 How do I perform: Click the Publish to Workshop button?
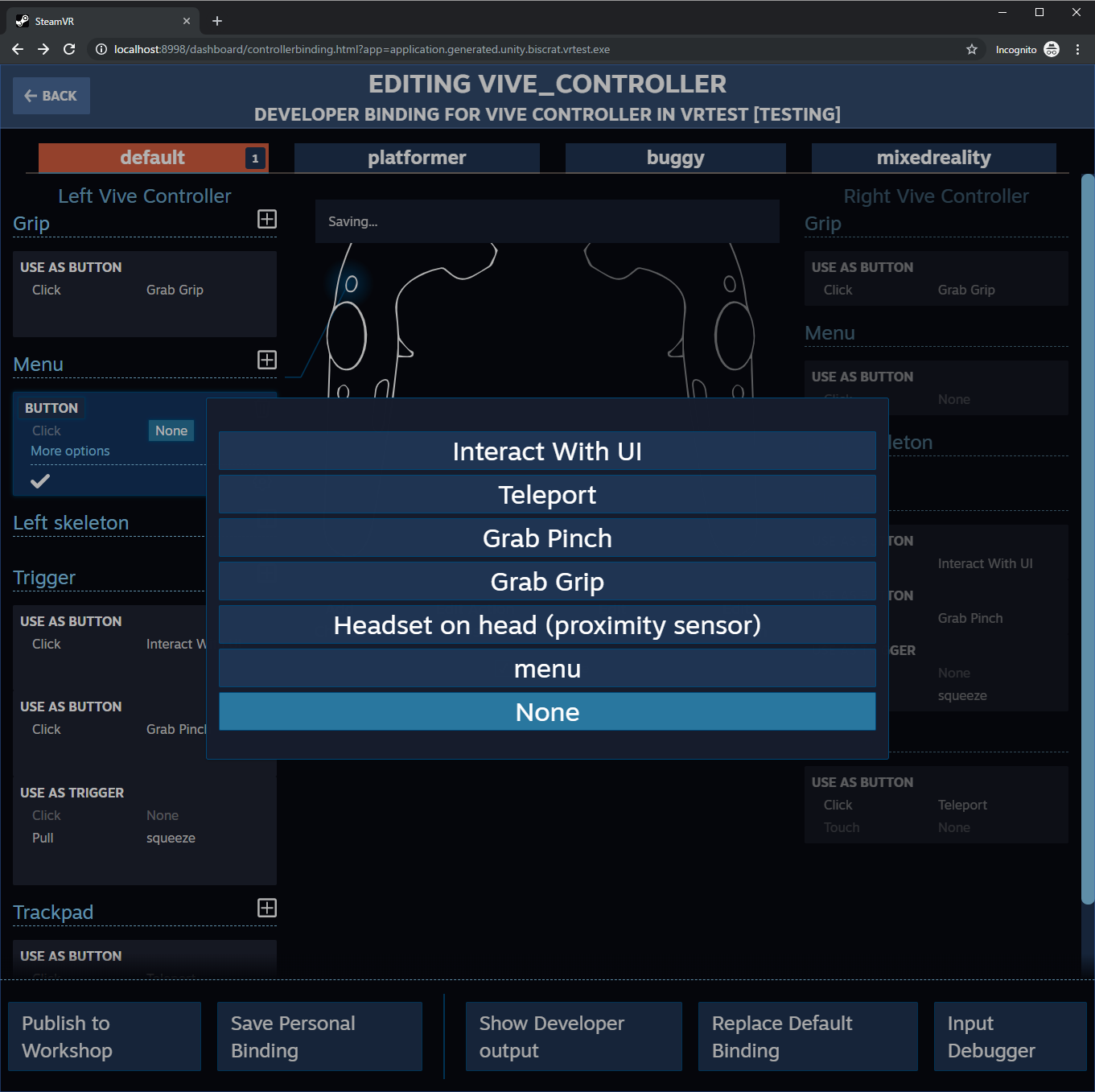(104, 1036)
